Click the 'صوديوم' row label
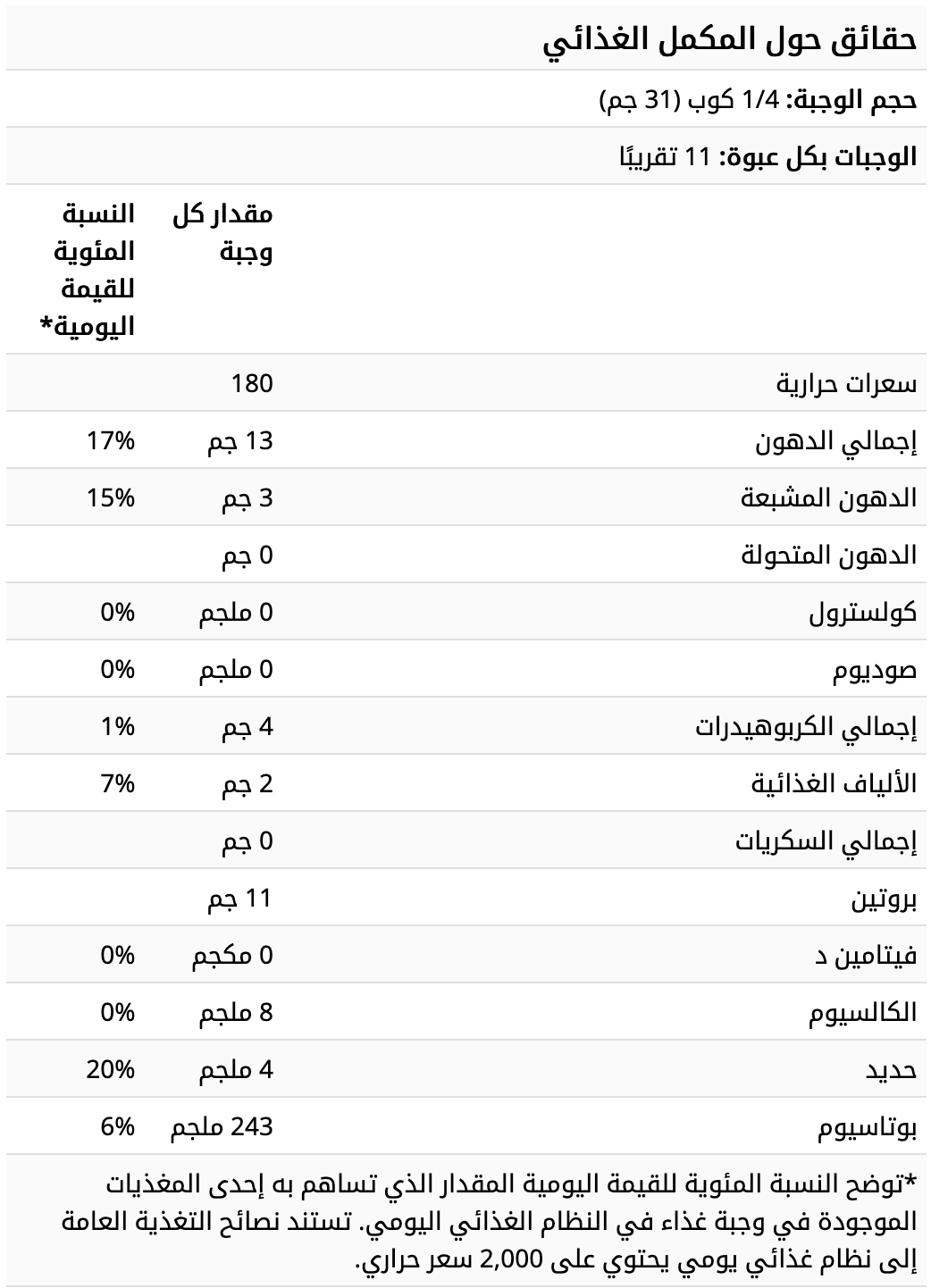The height and width of the screenshot is (1288, 931). tap(875, 670)
